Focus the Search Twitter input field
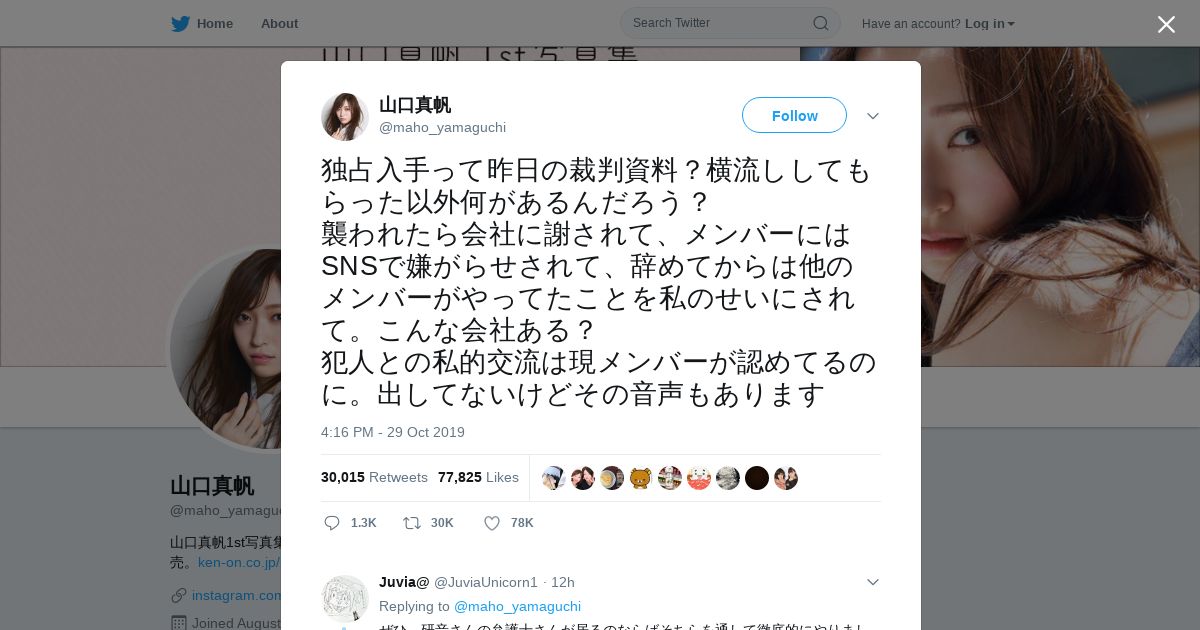The image size is (1200, 630). tap(730, 23)
